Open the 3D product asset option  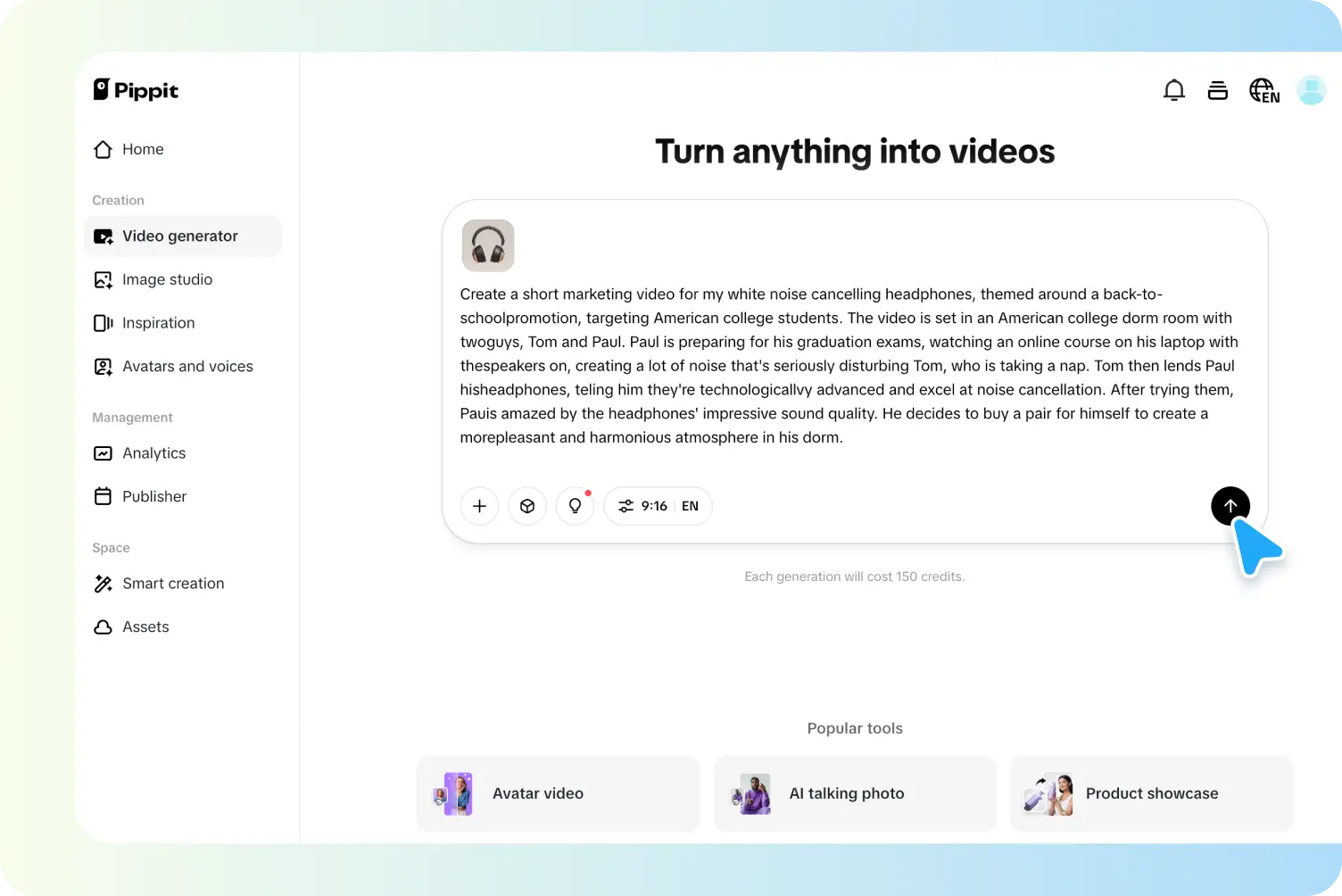pos(527,506)
